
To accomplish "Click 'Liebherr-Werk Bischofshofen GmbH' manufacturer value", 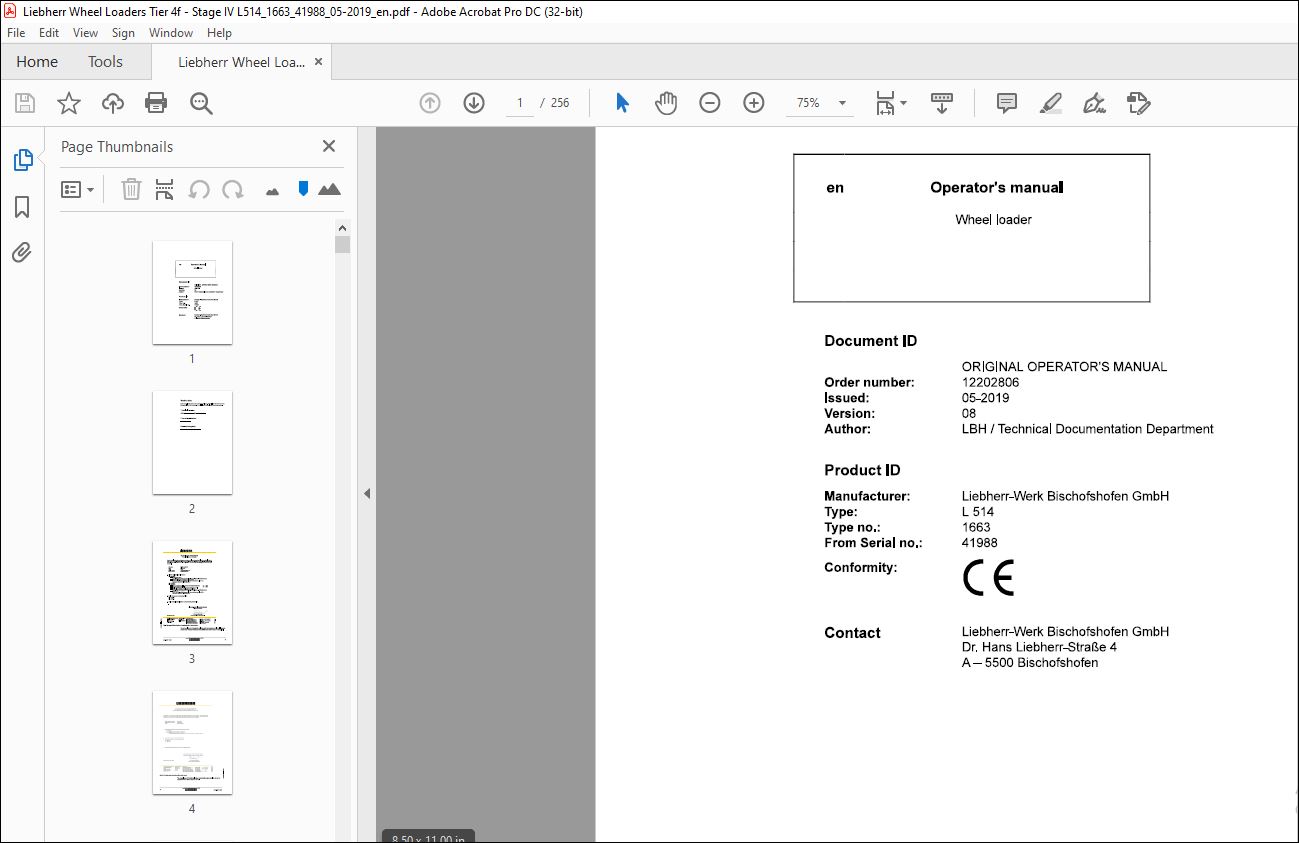I will pyautogui.click(x=1065, y=496).
